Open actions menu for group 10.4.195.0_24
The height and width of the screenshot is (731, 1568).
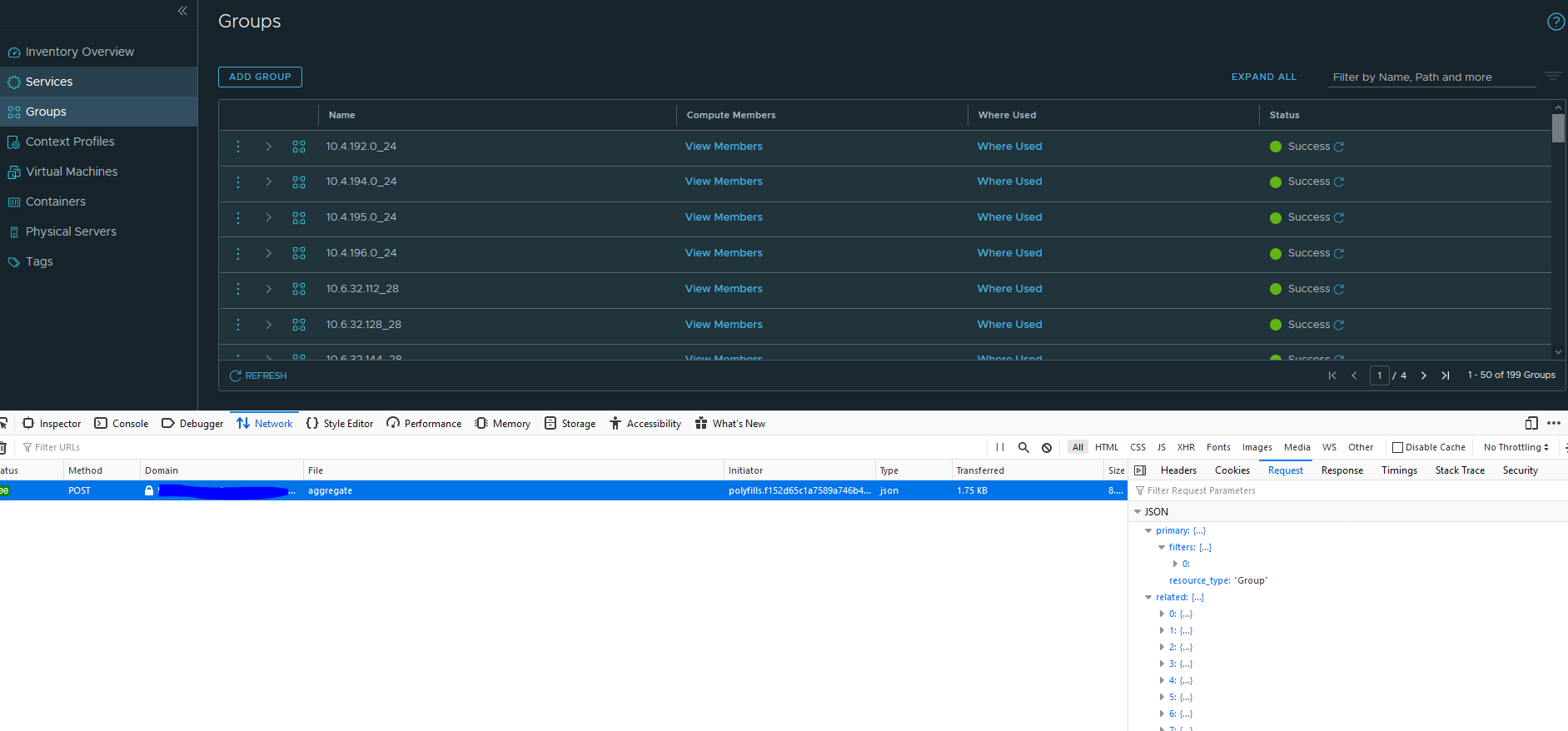pos(238,217)
